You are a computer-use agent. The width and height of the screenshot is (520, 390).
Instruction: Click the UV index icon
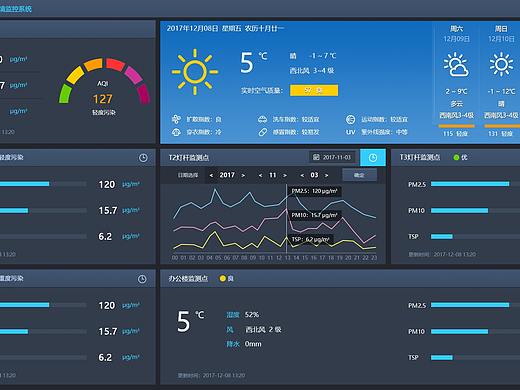click(350, 132)
